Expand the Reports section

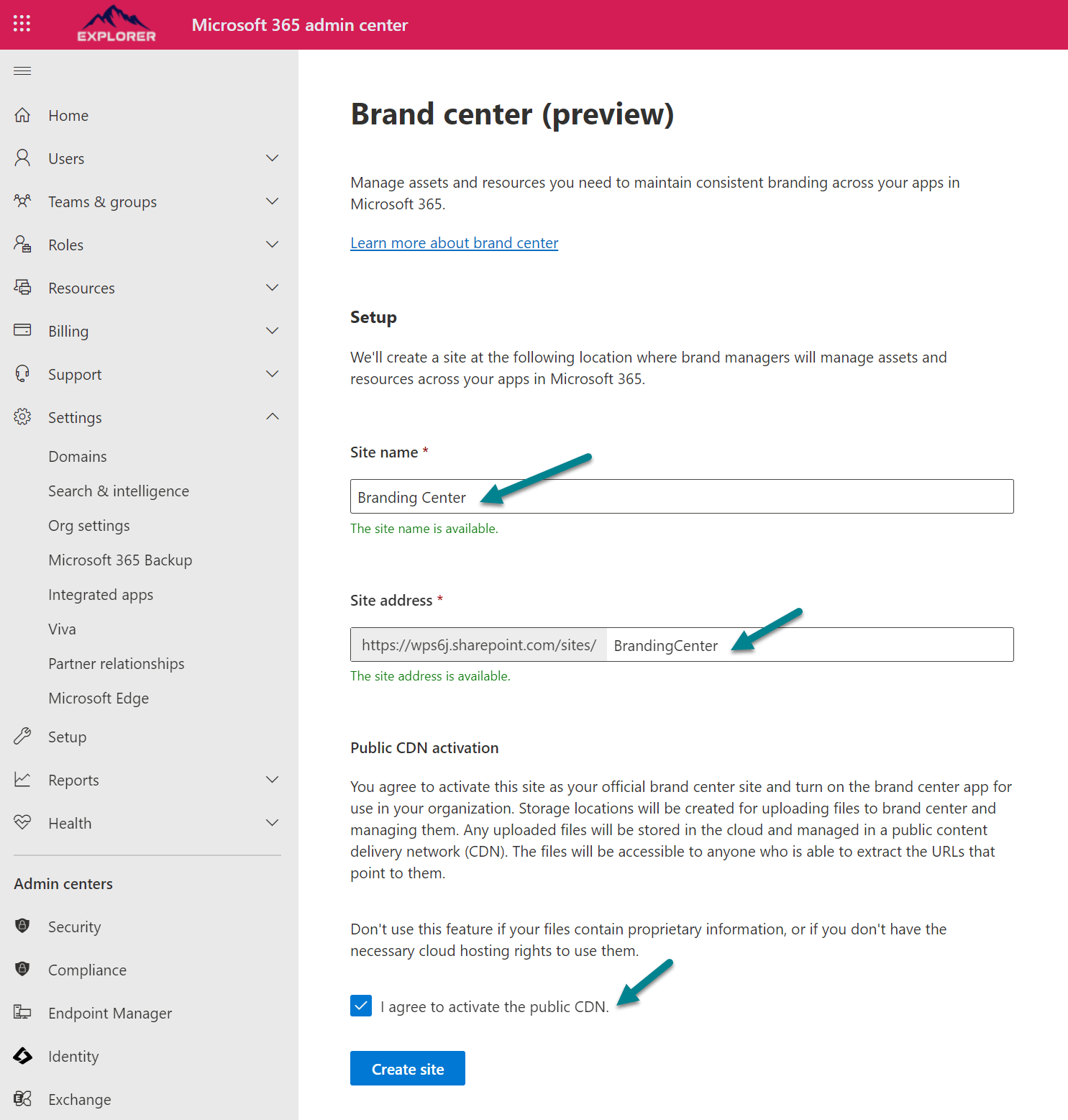273,779
